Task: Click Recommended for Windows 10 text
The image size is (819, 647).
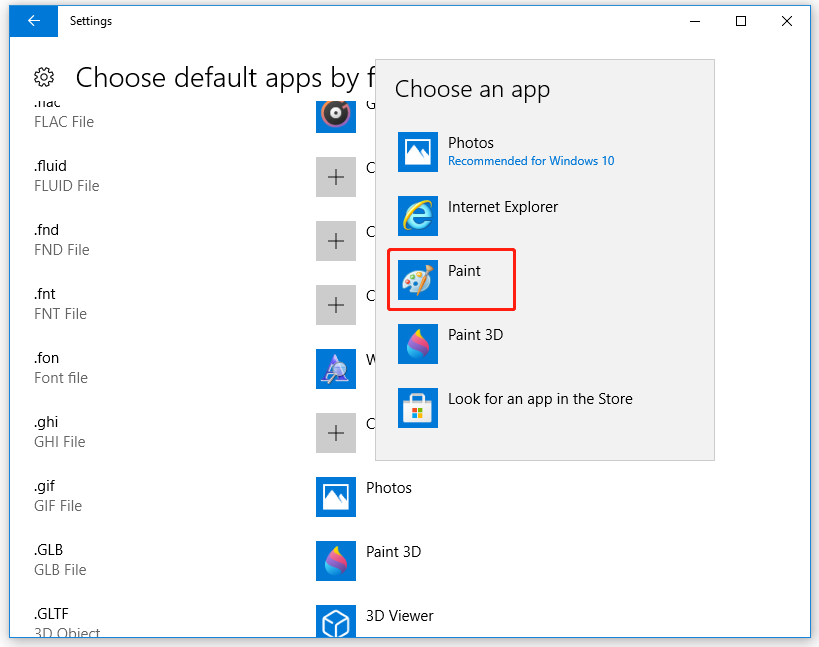Action: (x=531, y=161)
